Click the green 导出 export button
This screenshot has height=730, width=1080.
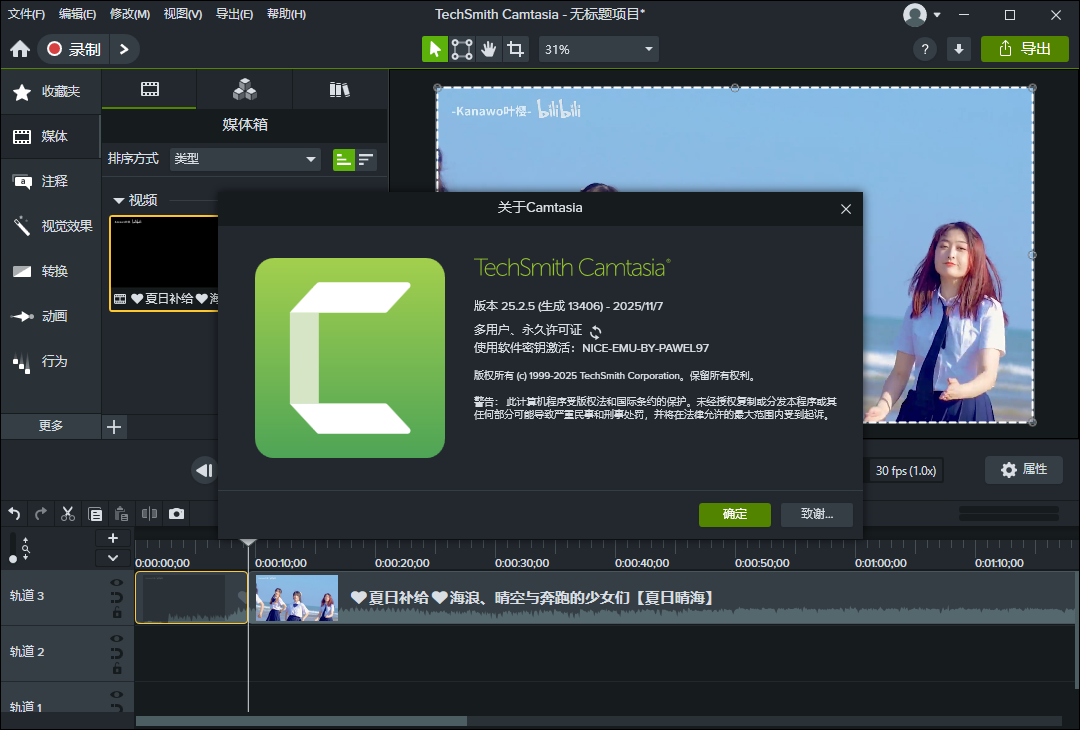(x=1024, y=49)
